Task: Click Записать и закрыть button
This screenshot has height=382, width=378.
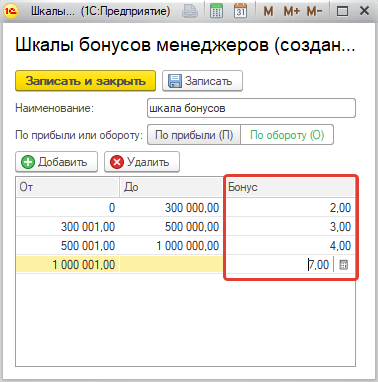Action: point(85,81)
